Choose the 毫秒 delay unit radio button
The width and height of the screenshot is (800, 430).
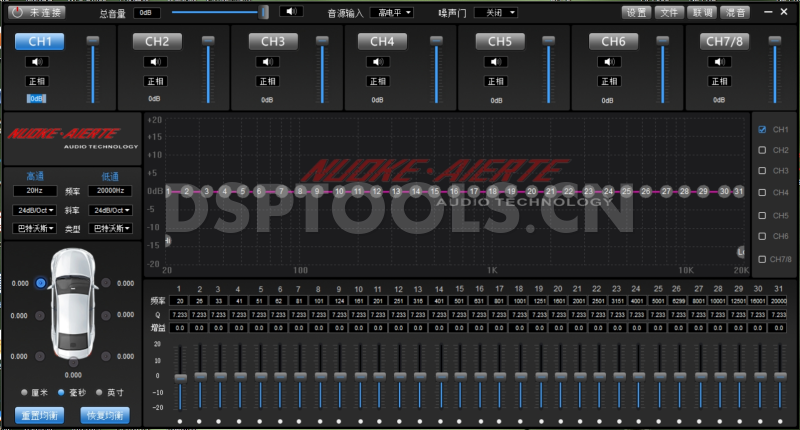coord(61,392)
